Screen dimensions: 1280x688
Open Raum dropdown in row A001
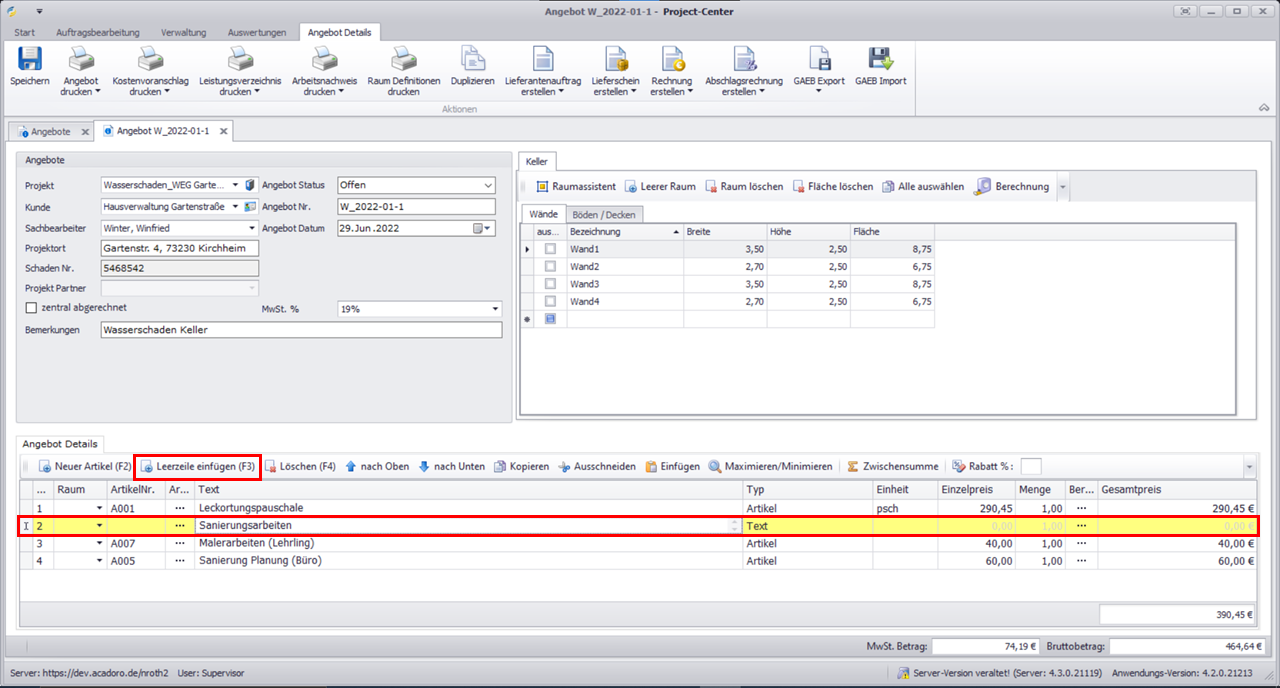click(99, 508)
